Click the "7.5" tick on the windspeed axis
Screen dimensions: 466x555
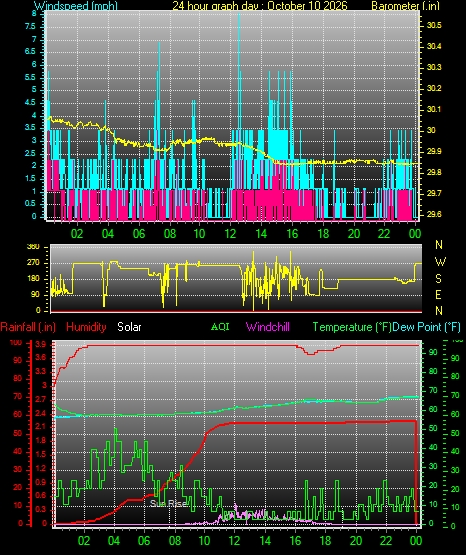(x=30, y=27)
